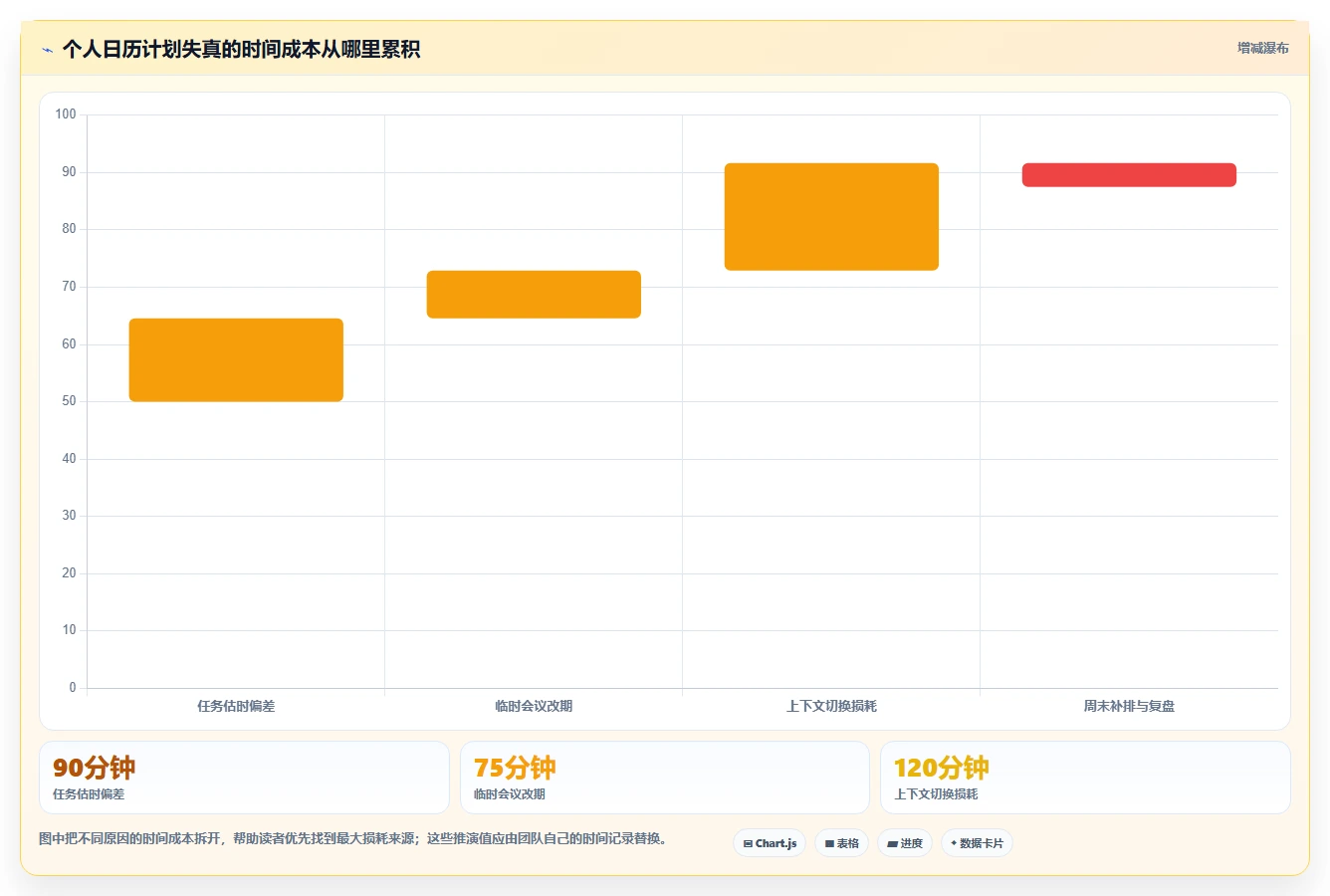Click y-axis tick label 50
Image resolution: width=1330 pixels, height=896 pixels.
click(69, 401)
